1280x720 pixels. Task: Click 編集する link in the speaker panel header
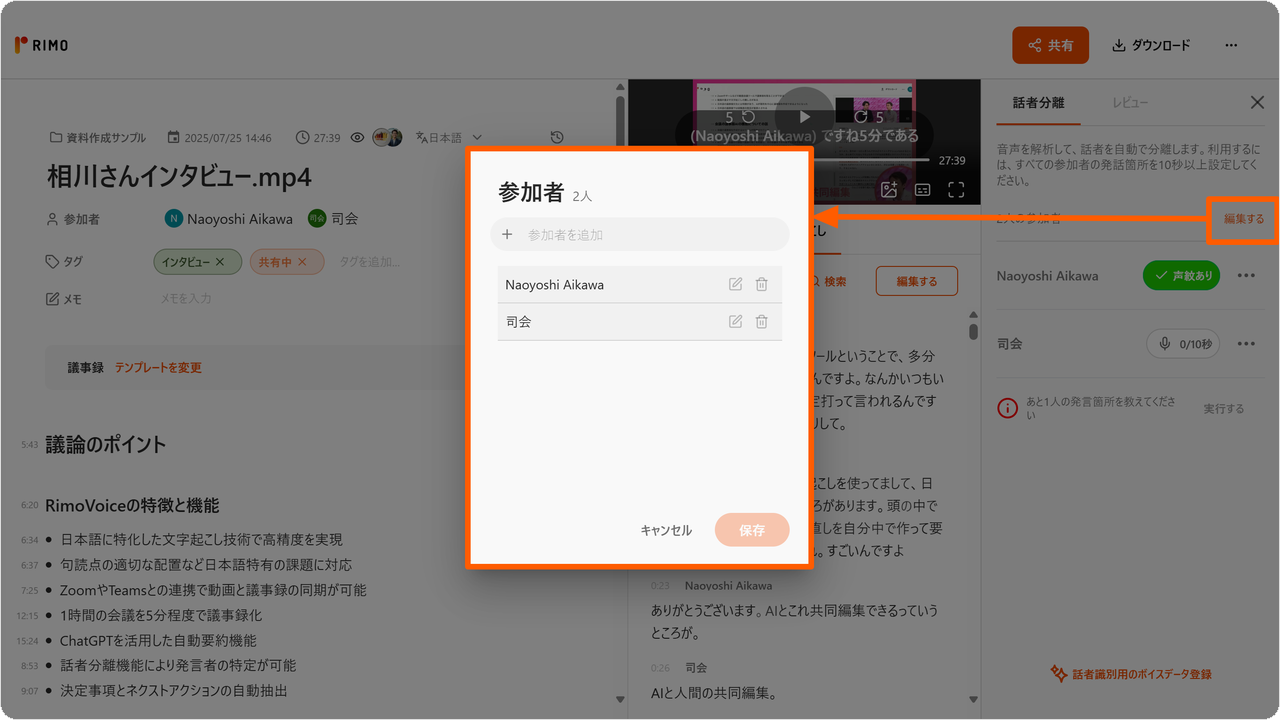(x=1243, y=219)
